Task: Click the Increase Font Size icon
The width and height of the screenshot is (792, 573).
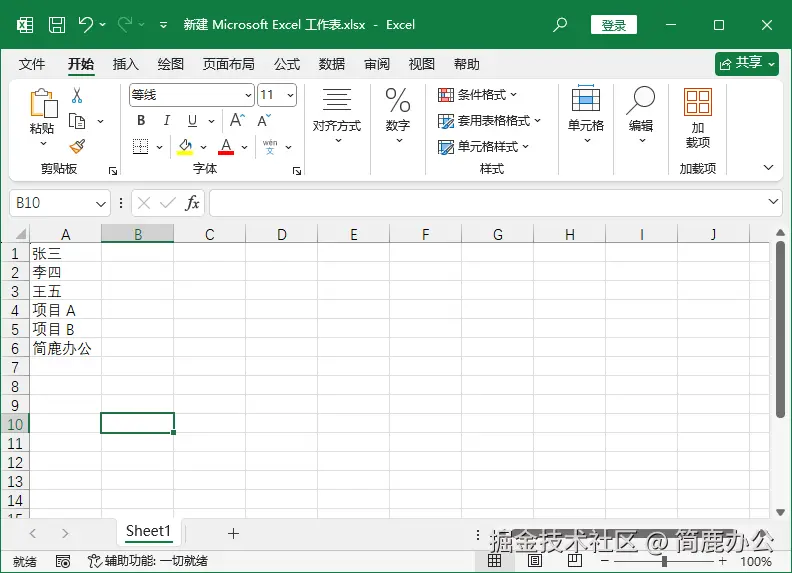Action: pos(237,120)
